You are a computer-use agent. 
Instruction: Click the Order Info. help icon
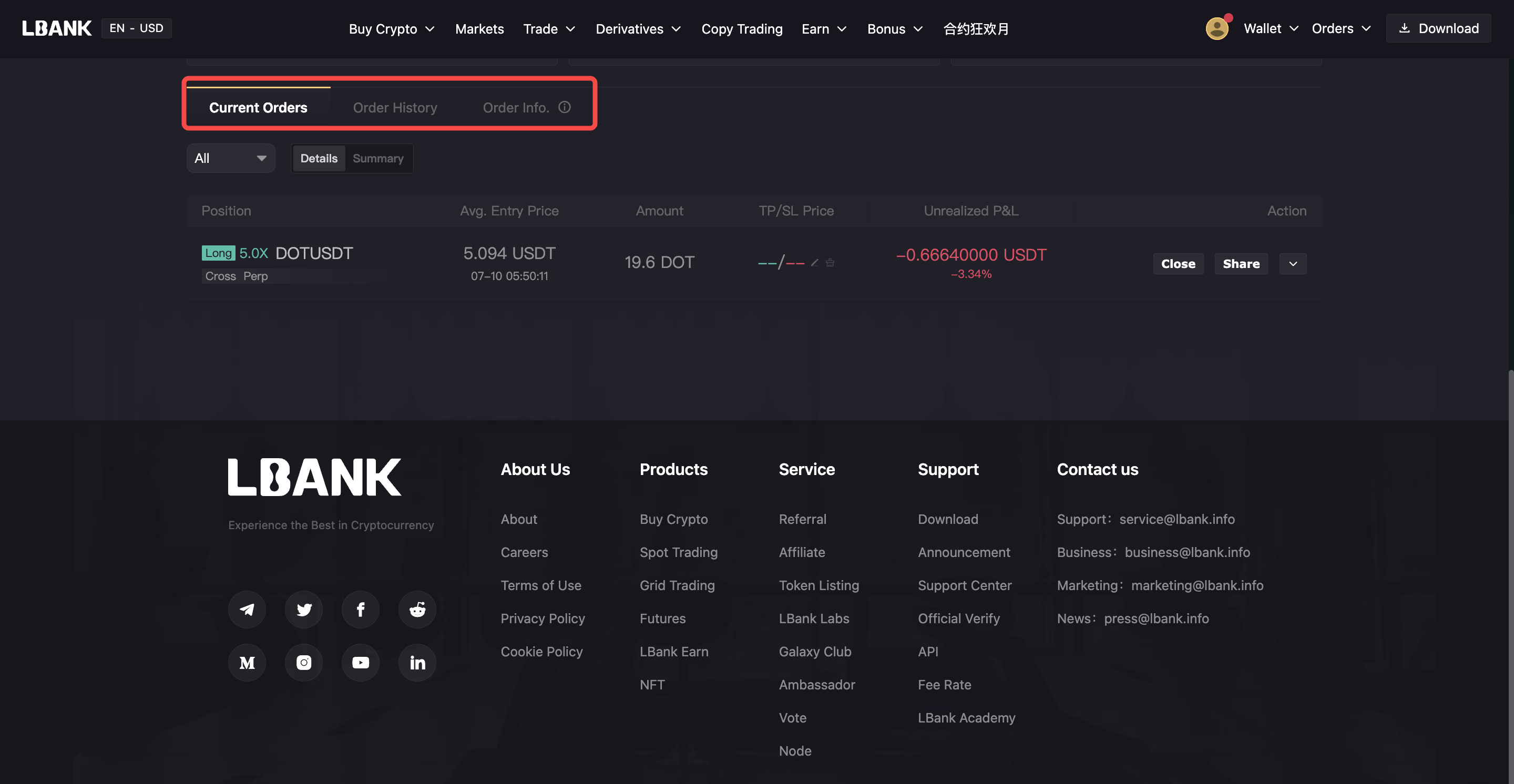(x=564, y=107)
